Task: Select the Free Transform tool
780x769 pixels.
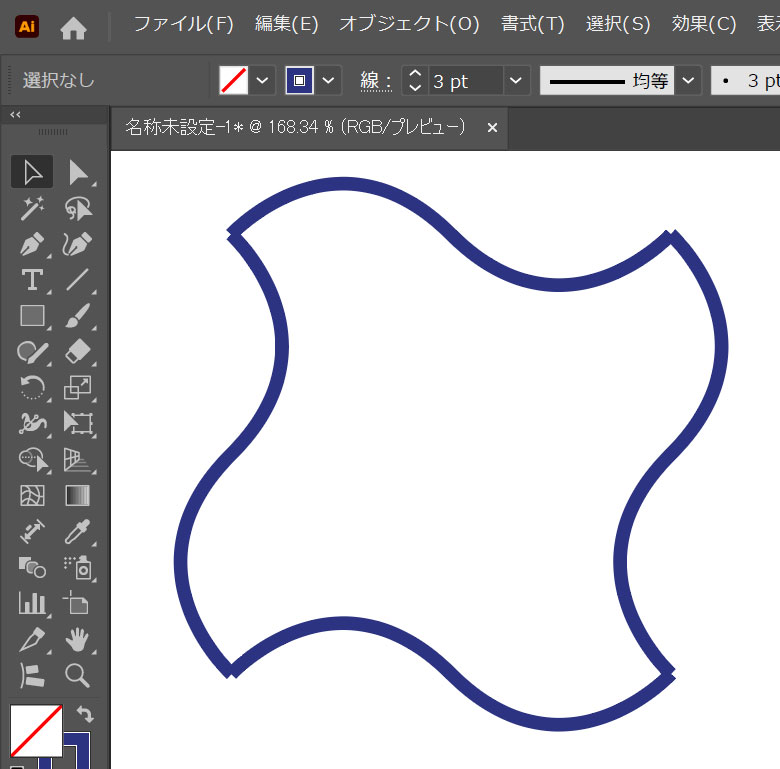Action: pos(78,423)
